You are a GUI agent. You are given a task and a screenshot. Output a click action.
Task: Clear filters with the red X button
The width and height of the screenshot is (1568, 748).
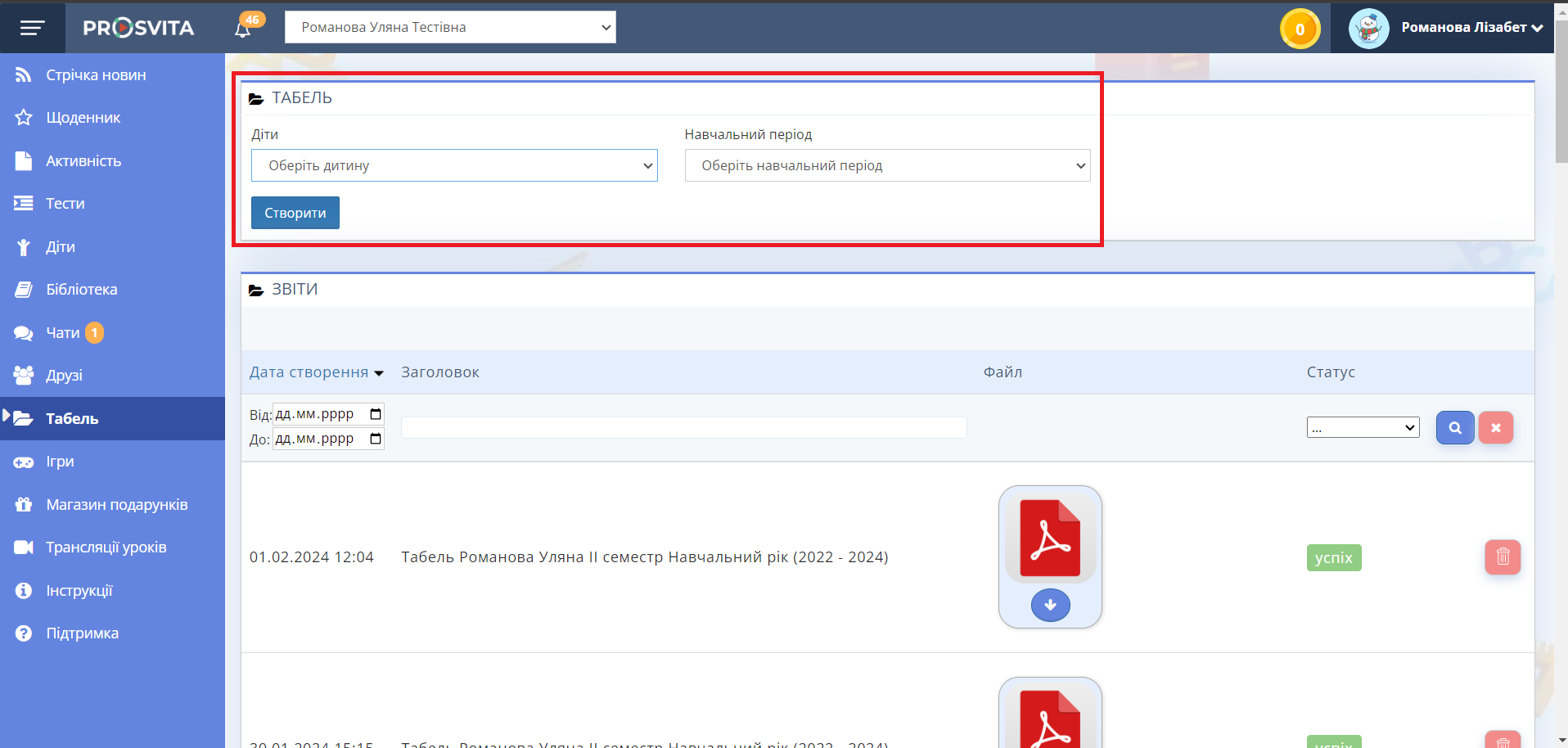[1495, 428]
